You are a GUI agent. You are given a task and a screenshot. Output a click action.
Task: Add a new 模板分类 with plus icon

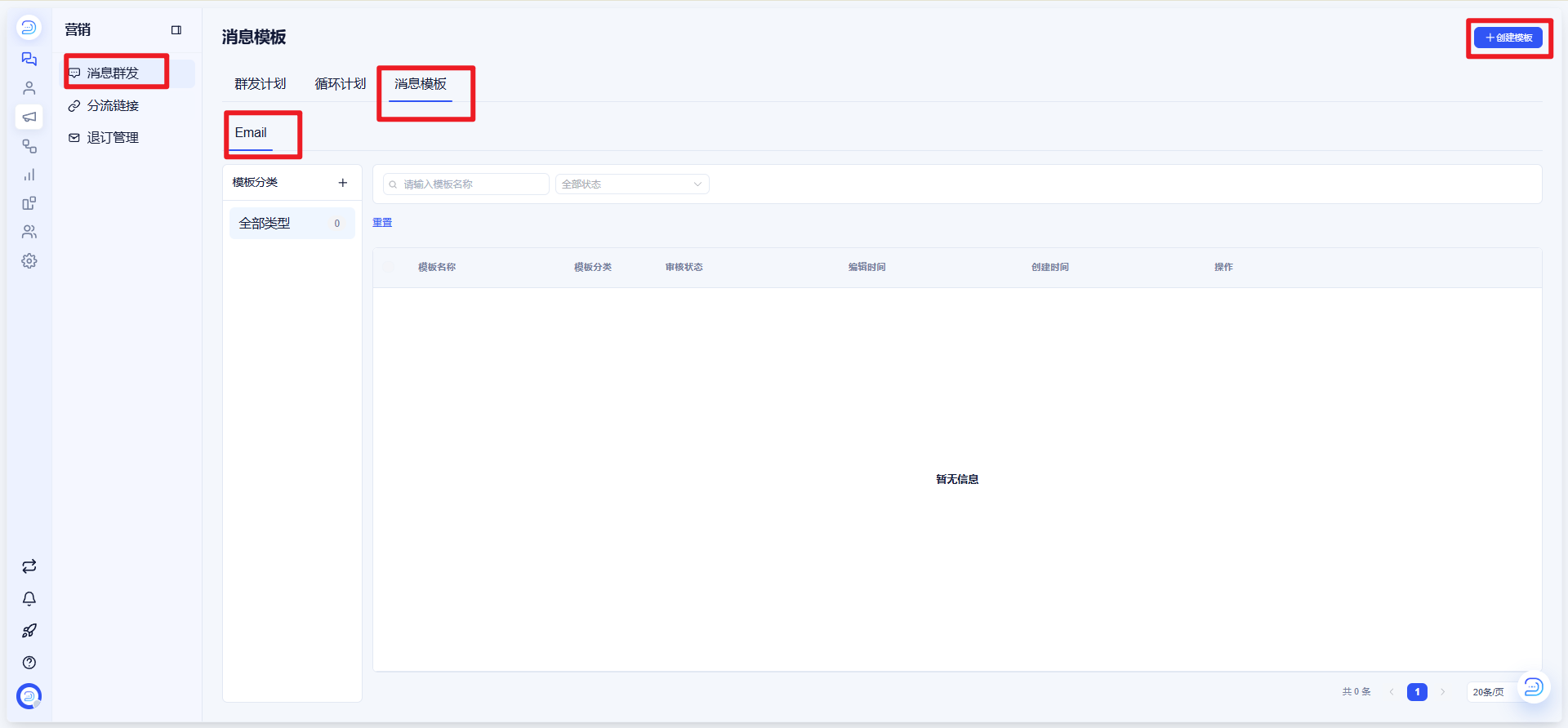coord(343,183)
